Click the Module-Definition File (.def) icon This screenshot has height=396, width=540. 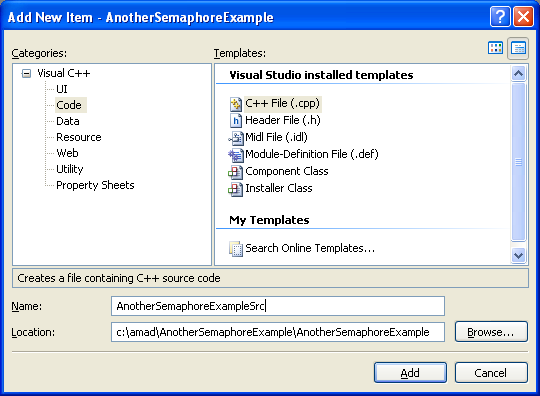click(x=236, y=155)
